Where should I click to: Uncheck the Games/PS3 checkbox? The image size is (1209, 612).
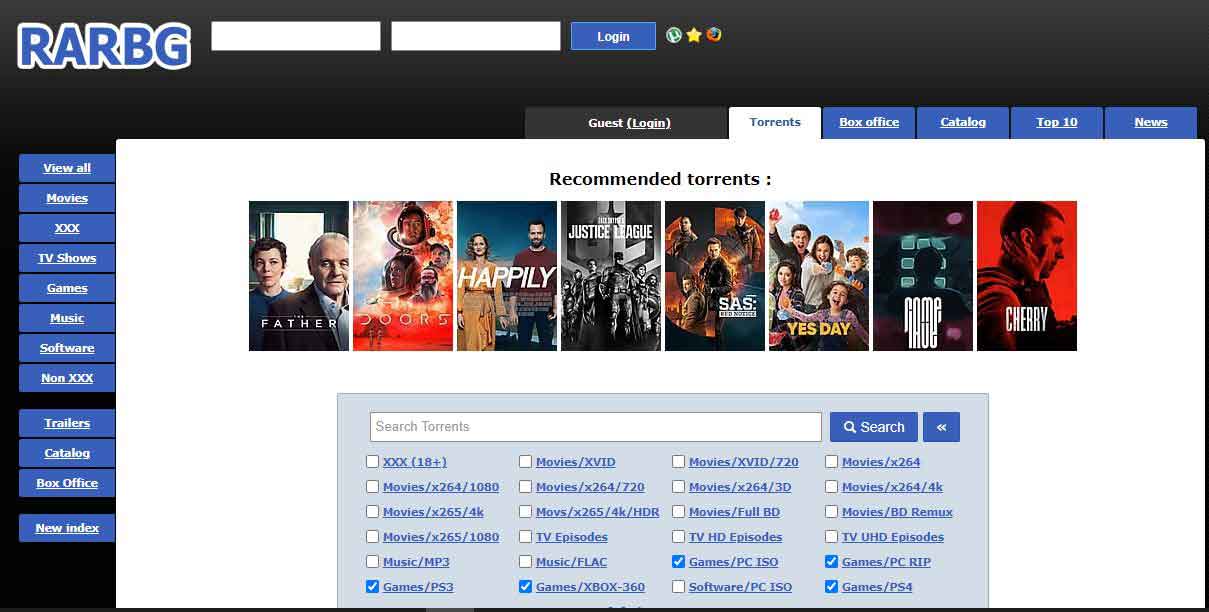(x=372, y=587)
